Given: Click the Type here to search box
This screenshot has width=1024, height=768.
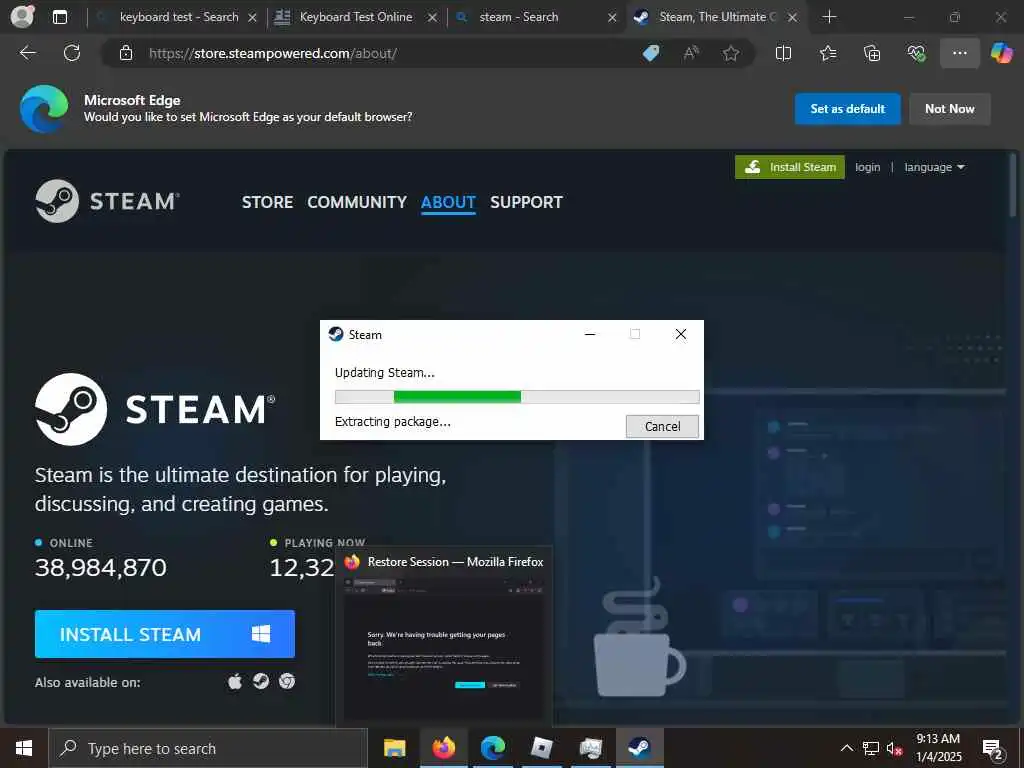Looking at the screenshot, I should [x=208, y=748].
